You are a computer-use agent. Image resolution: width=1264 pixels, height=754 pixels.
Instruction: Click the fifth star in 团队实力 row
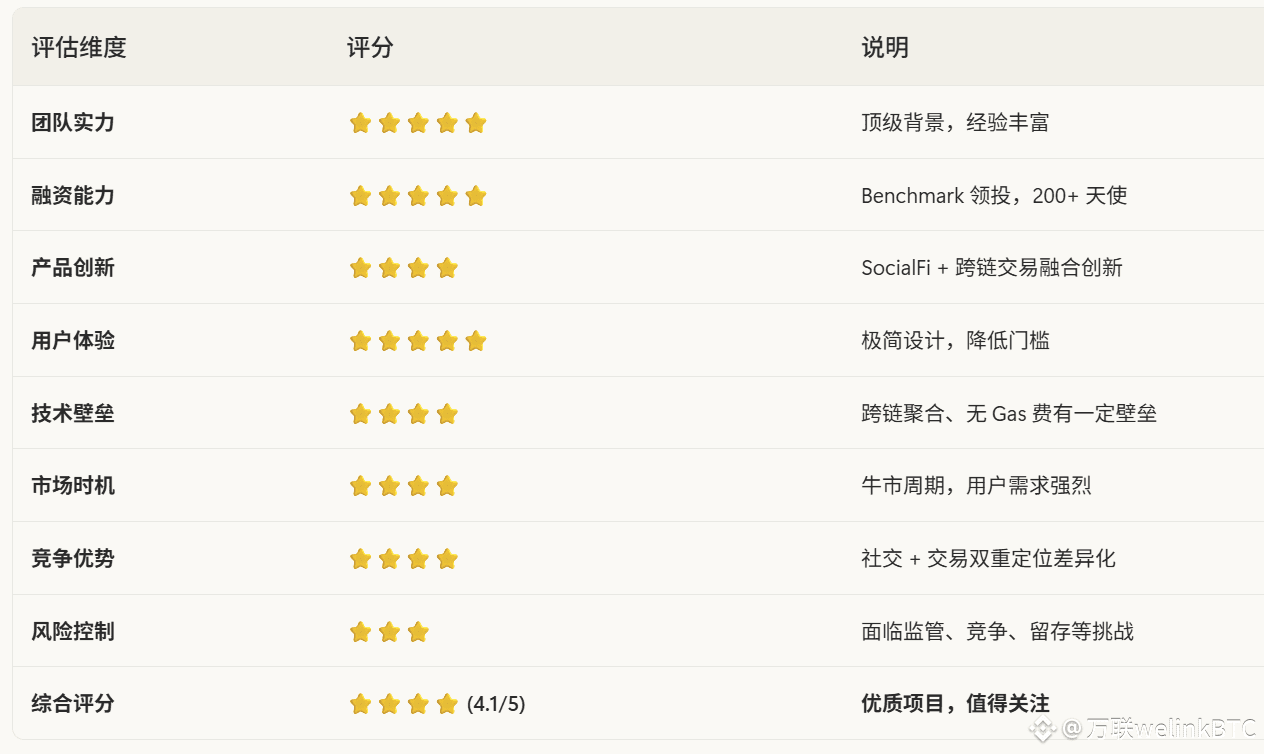(476, 123)
